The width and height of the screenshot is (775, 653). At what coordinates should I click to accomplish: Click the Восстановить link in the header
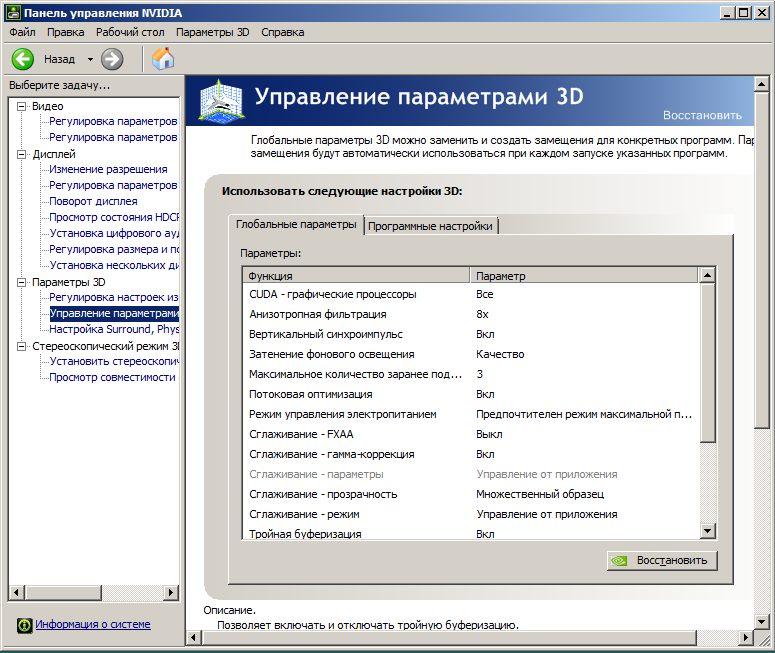coord(702,115)
